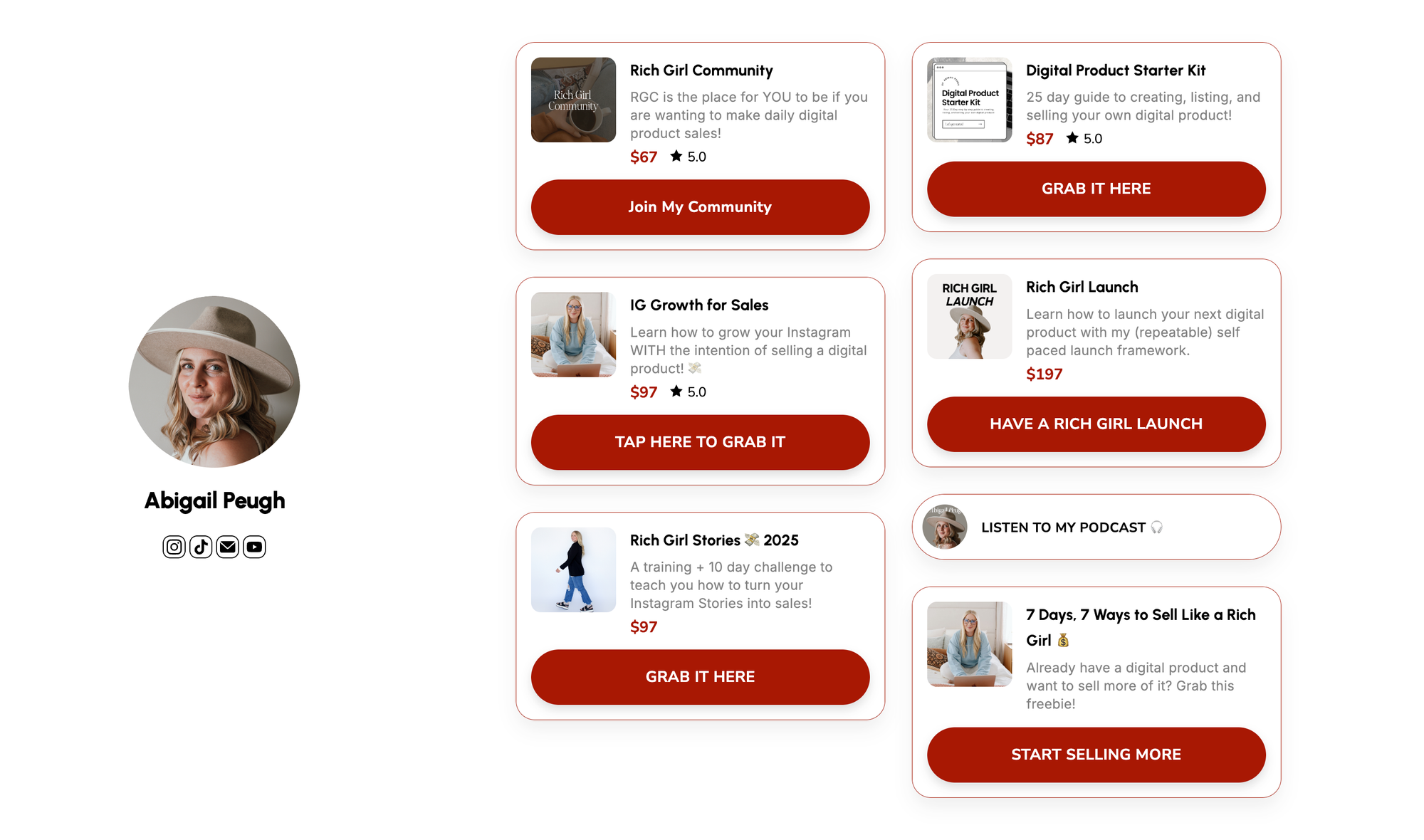
Task: Click the Rich Girl Stories 2025 thumbnail
Action: [x=573, y=569]
